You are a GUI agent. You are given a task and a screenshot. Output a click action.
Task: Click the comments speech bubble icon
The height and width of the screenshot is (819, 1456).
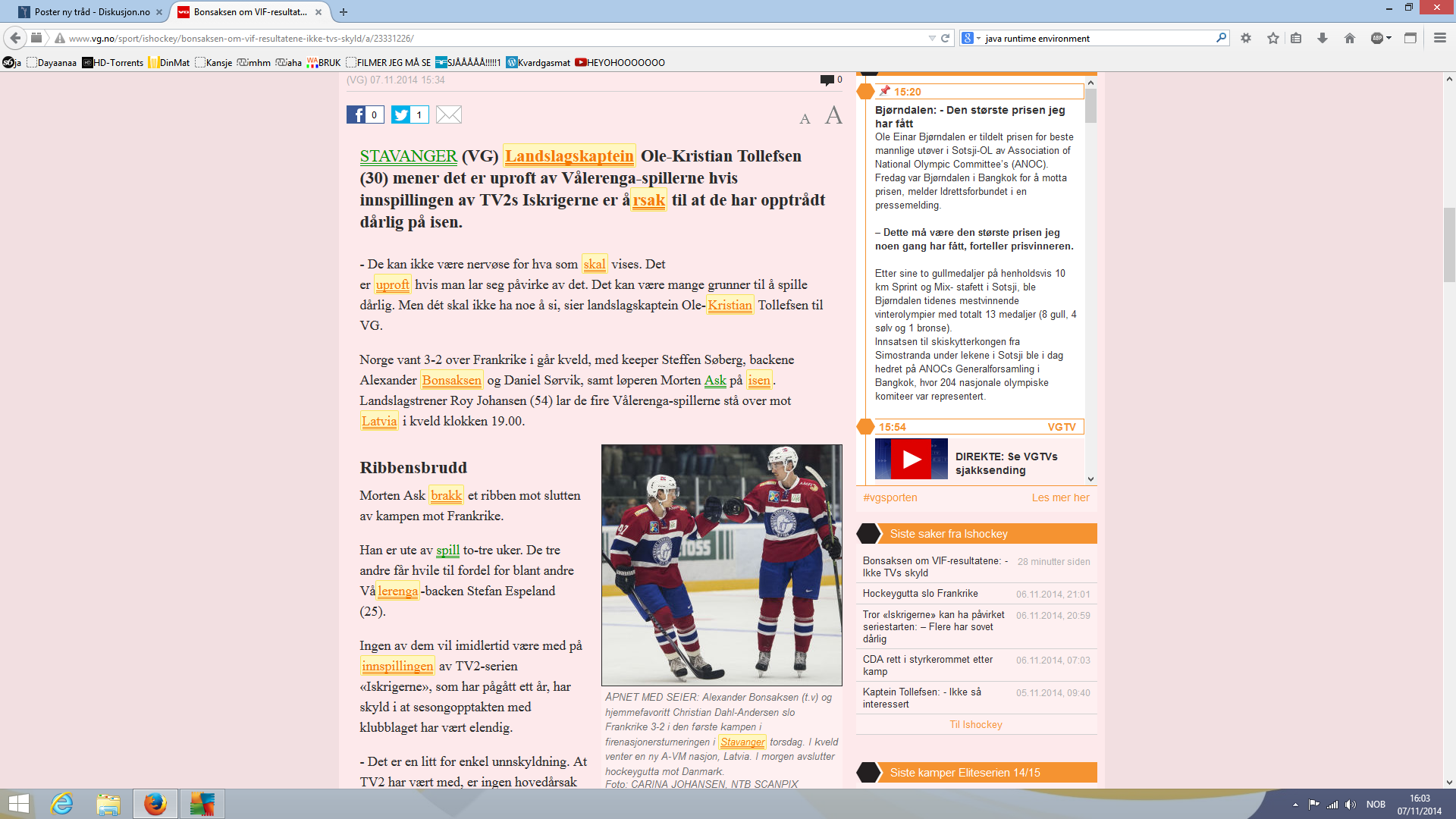[827, 80]
